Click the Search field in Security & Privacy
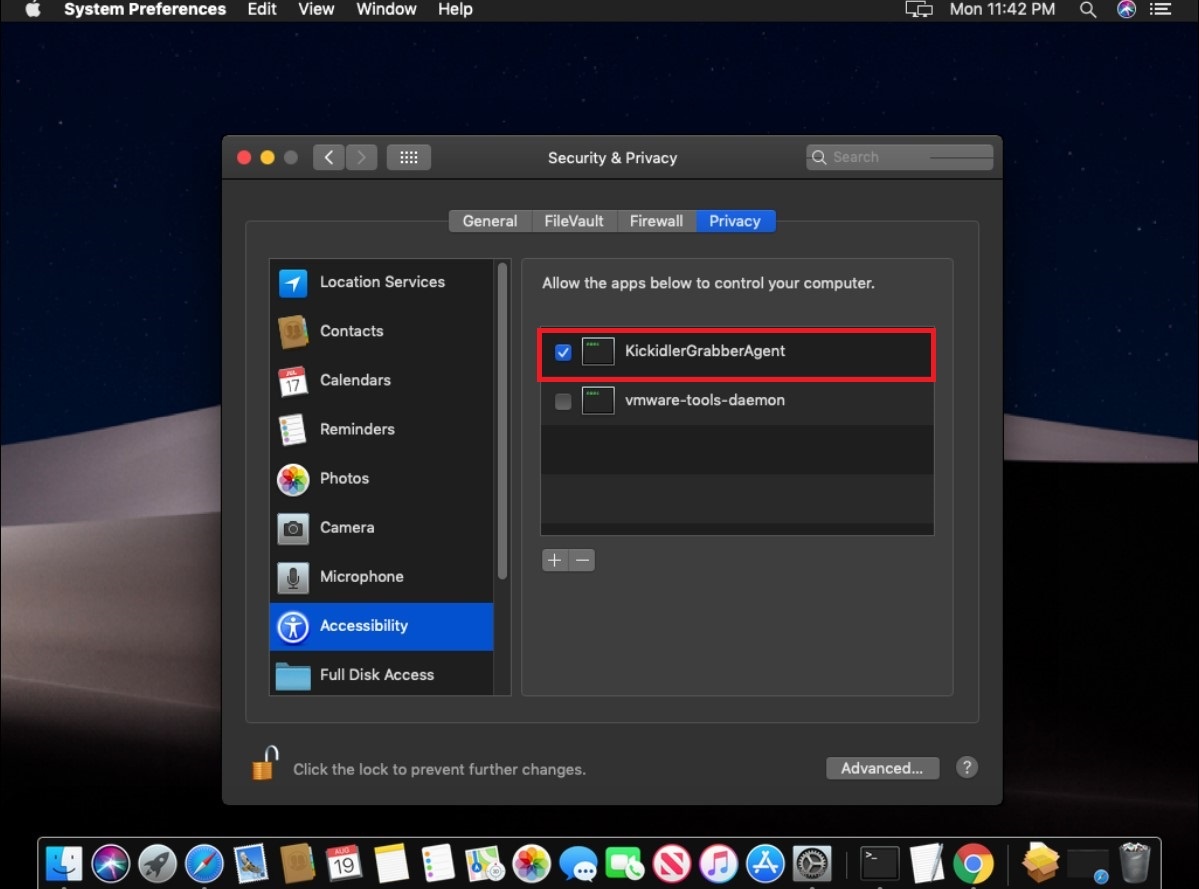 (x=899, y=157)
